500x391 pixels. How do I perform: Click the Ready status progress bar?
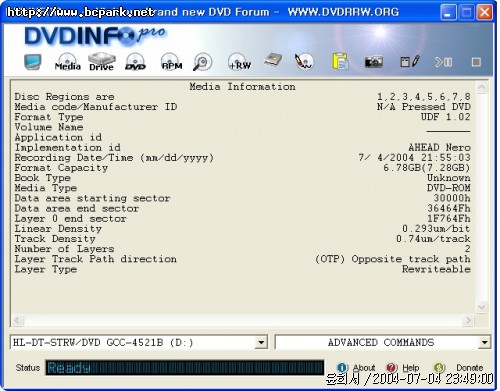(x=185, y=368)
